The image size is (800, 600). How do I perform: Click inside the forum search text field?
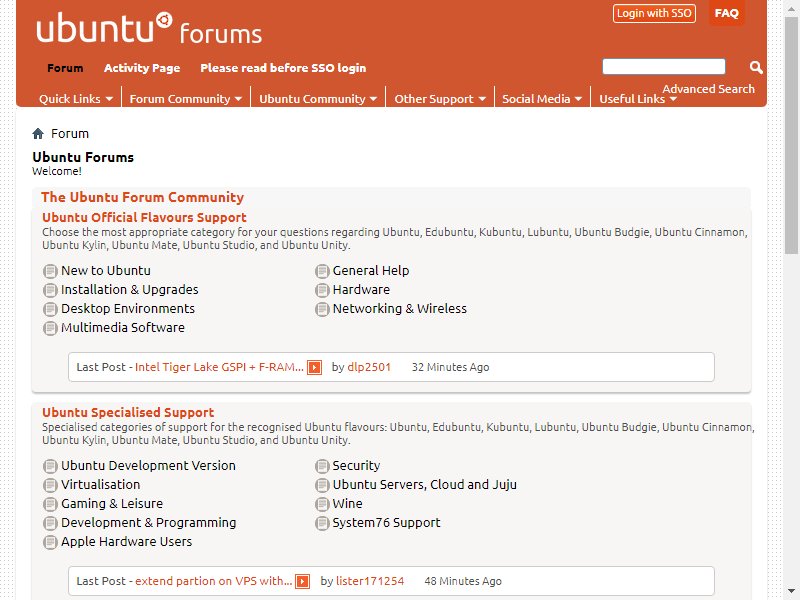[664, 66]
